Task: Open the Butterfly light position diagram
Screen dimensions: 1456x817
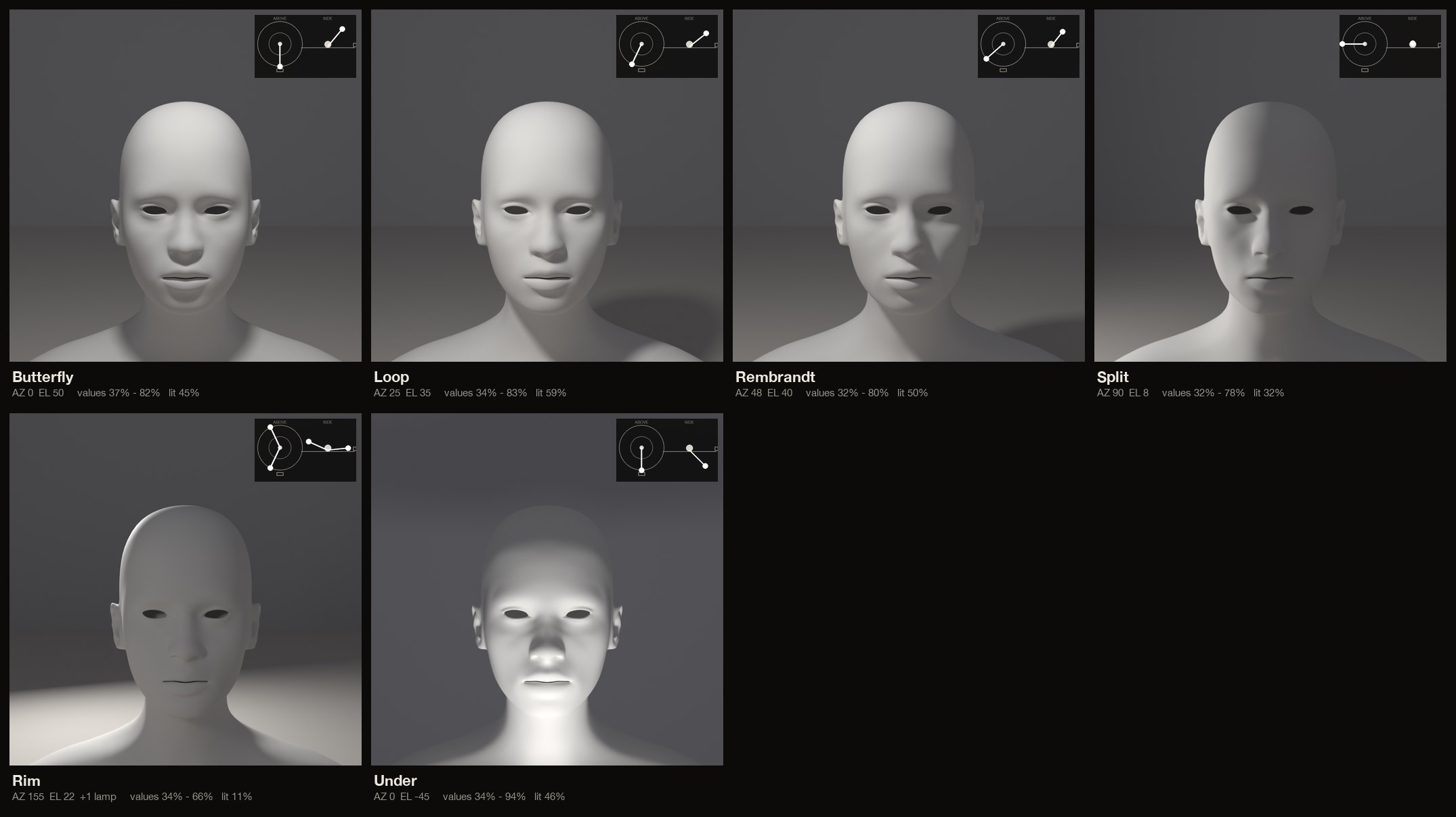Action: (x=305, y=46)
